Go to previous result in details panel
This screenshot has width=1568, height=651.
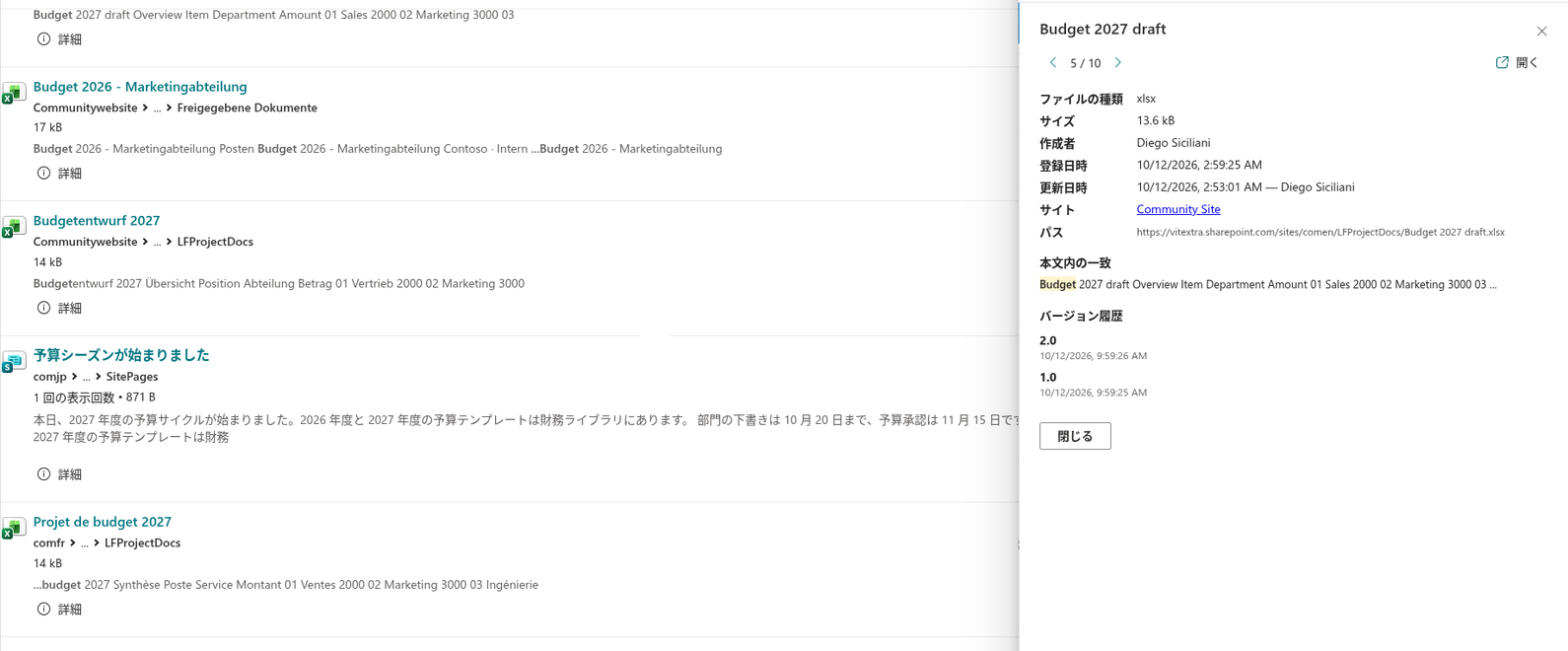pyautogui.click(x=1053, y=62)
